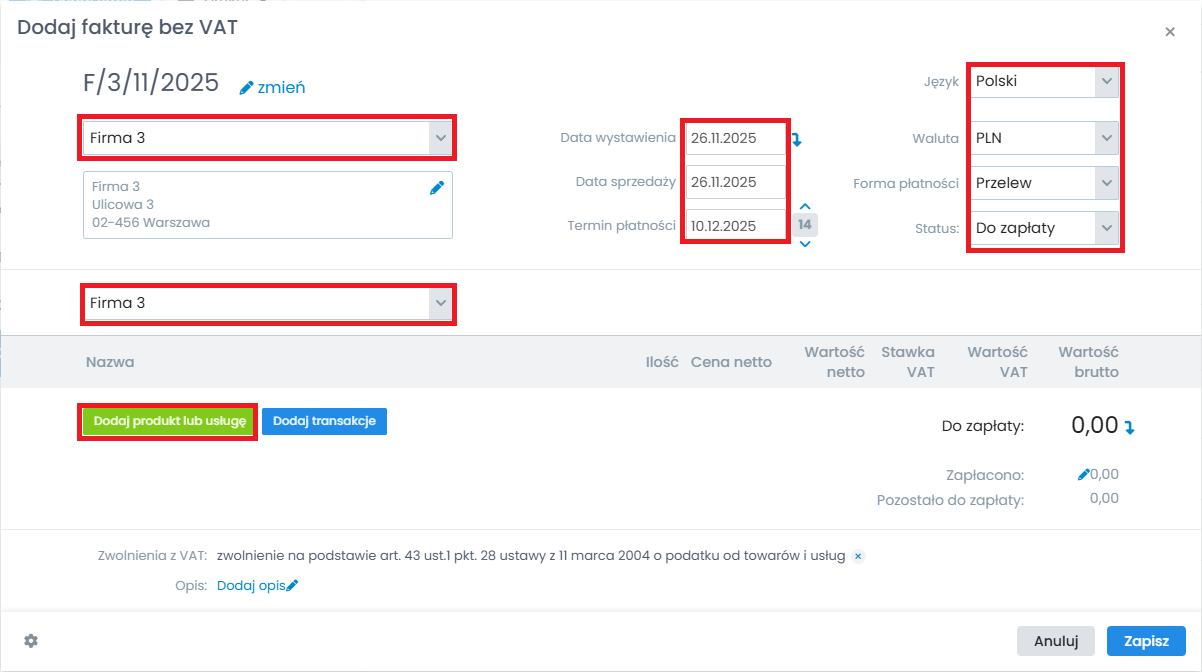
Task: Click arrow icon next to Data wystawienia
Action: tap(797, 140)
